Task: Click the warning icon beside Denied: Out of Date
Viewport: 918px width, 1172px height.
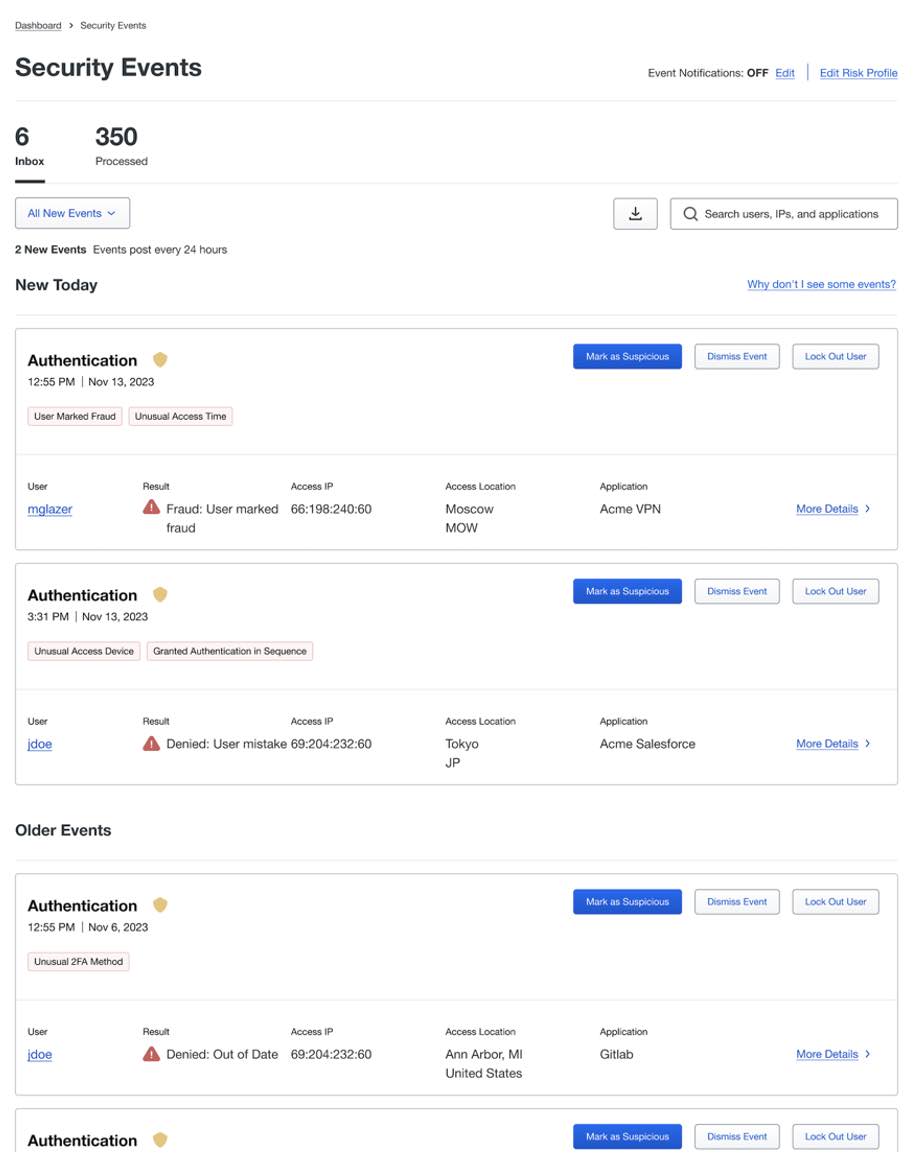Action: click(x=152, y=1053)
